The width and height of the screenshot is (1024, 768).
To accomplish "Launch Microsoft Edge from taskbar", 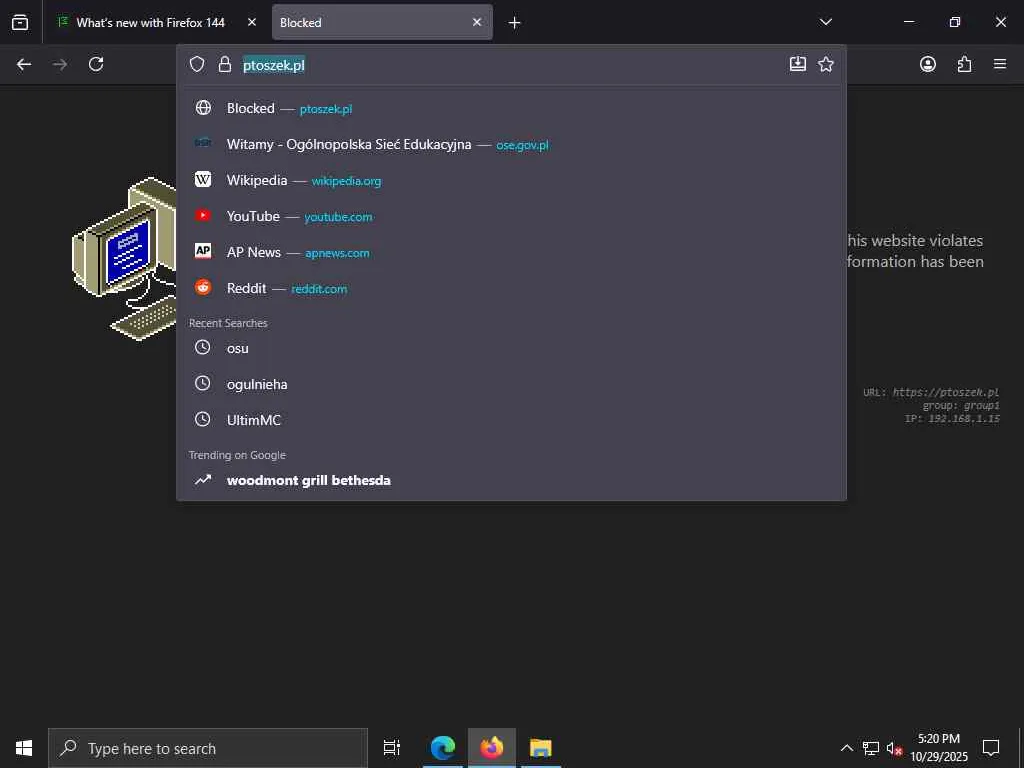I will [443, 748].
